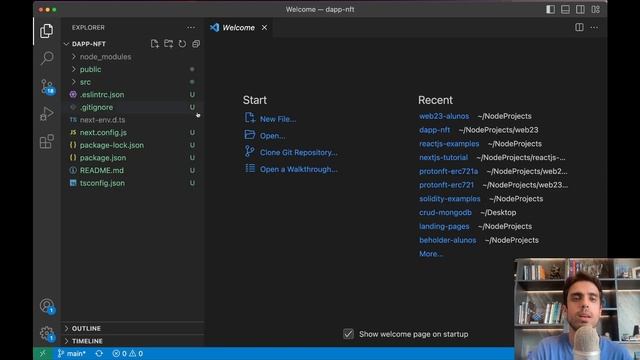This screenshot has height=360, width=640.
Task: Open the Extensions view
Action: tap(47, 142)
